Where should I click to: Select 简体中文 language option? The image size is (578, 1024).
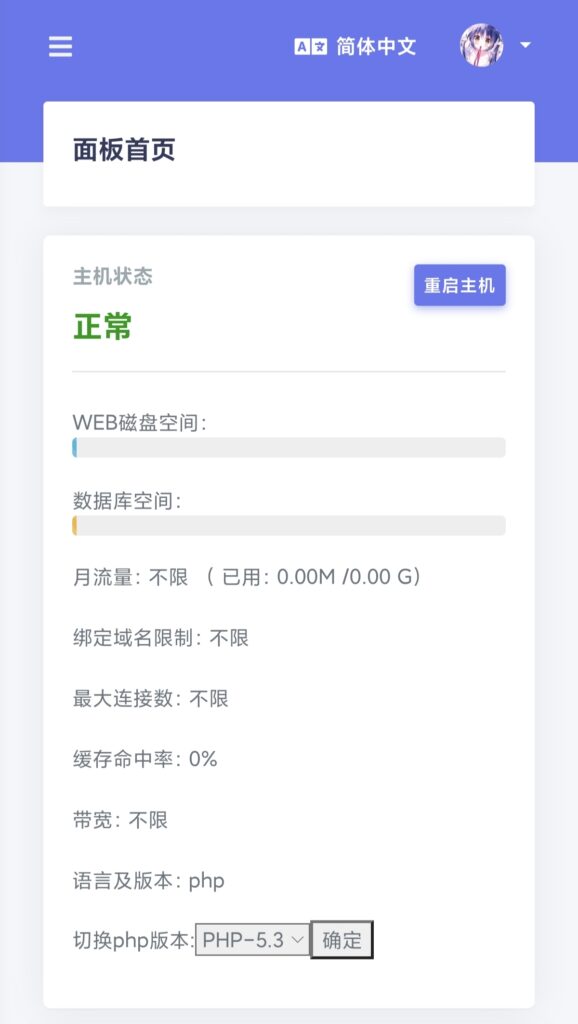point(377,45)
